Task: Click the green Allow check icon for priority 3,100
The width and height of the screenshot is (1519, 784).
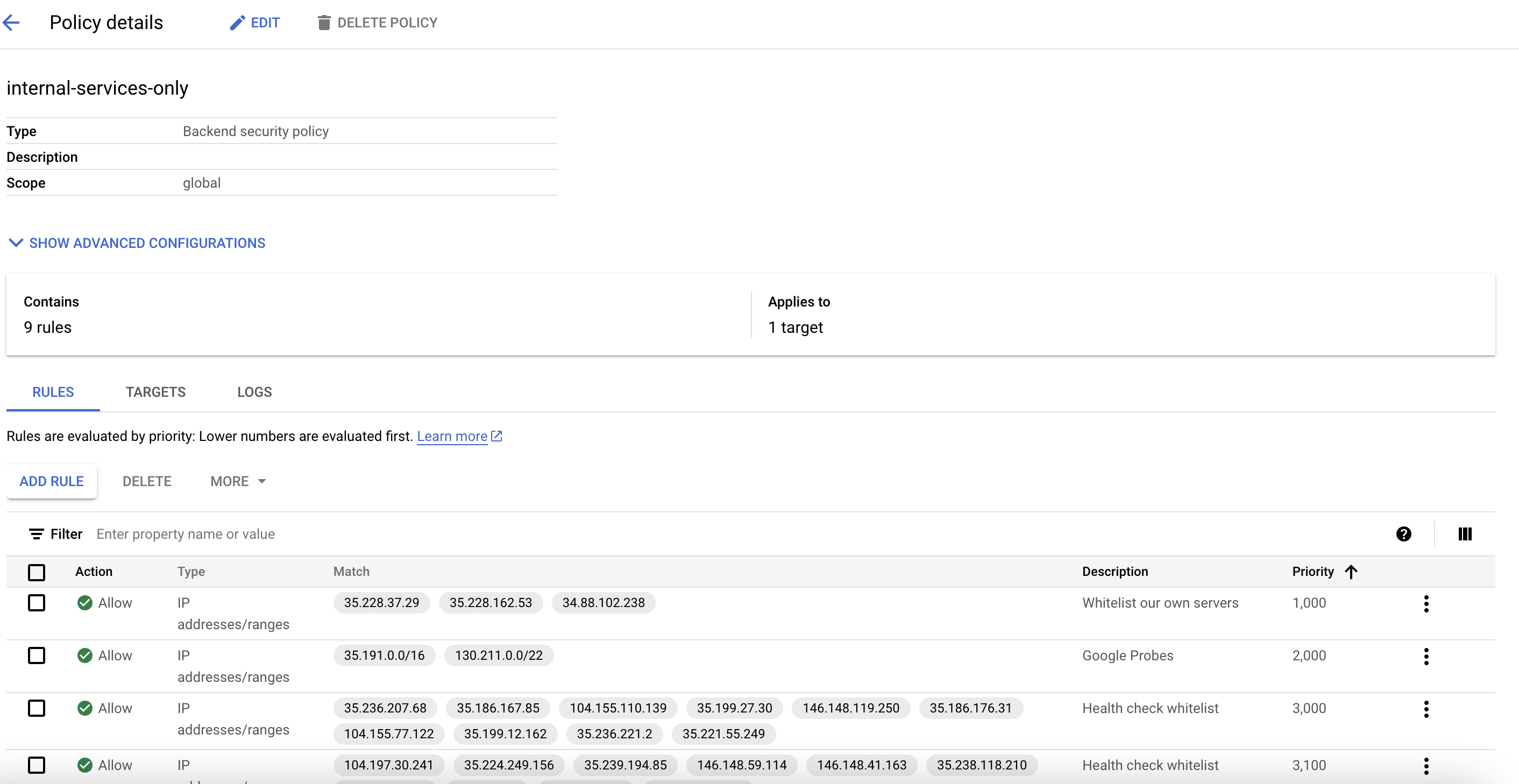Action: tap(85, 765)
